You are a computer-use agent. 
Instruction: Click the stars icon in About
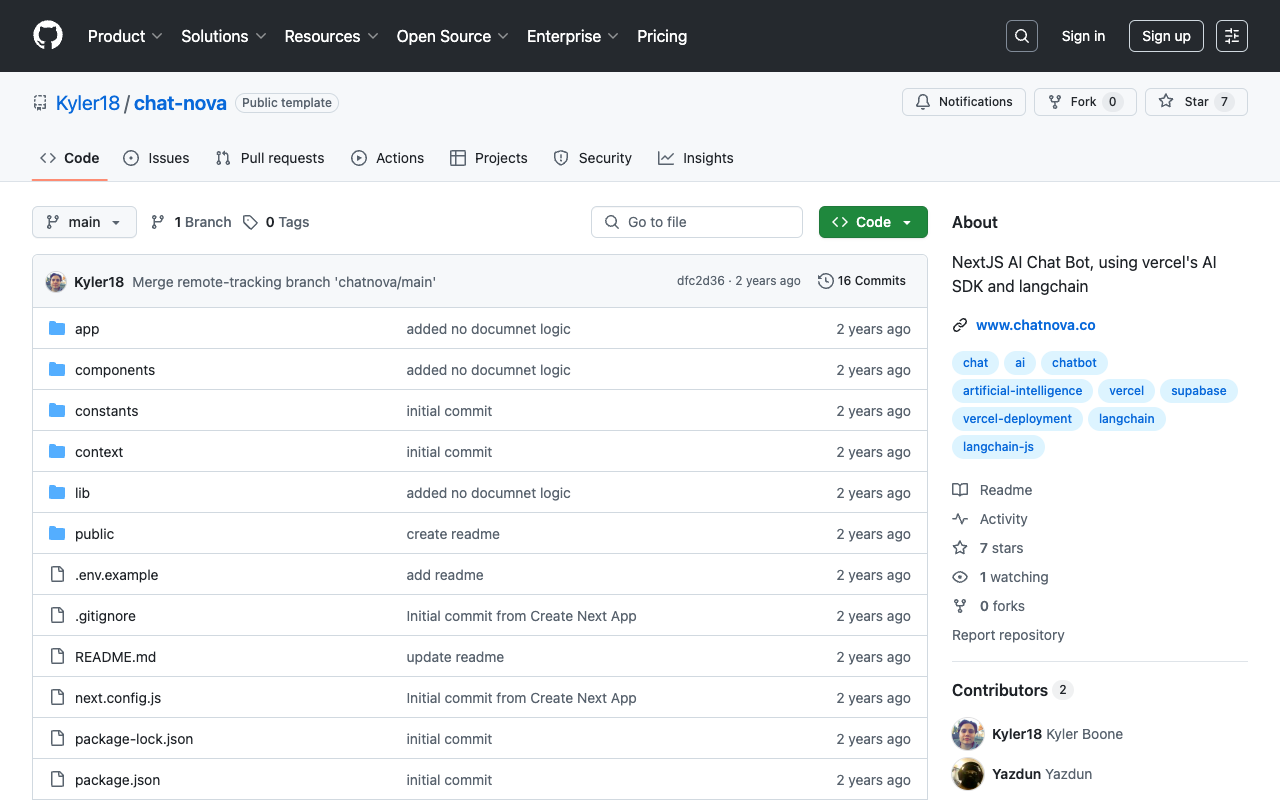coord(960,548)
